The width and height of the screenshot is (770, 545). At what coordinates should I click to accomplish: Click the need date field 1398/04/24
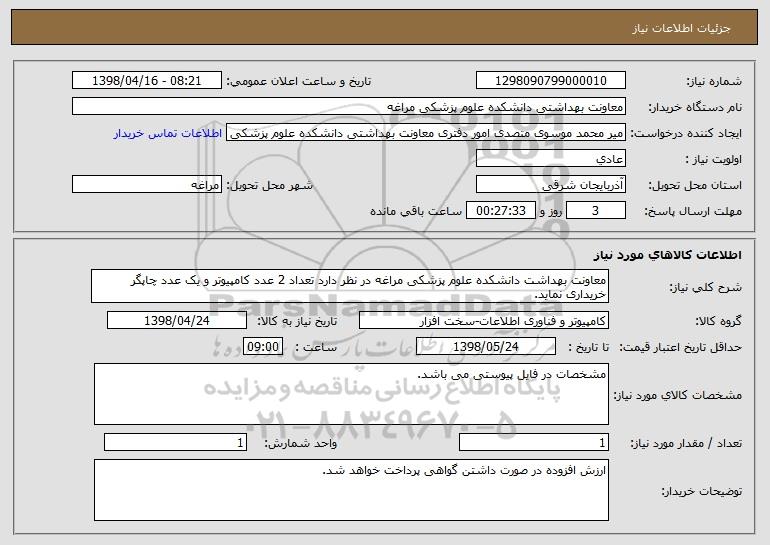pos(177,321)
